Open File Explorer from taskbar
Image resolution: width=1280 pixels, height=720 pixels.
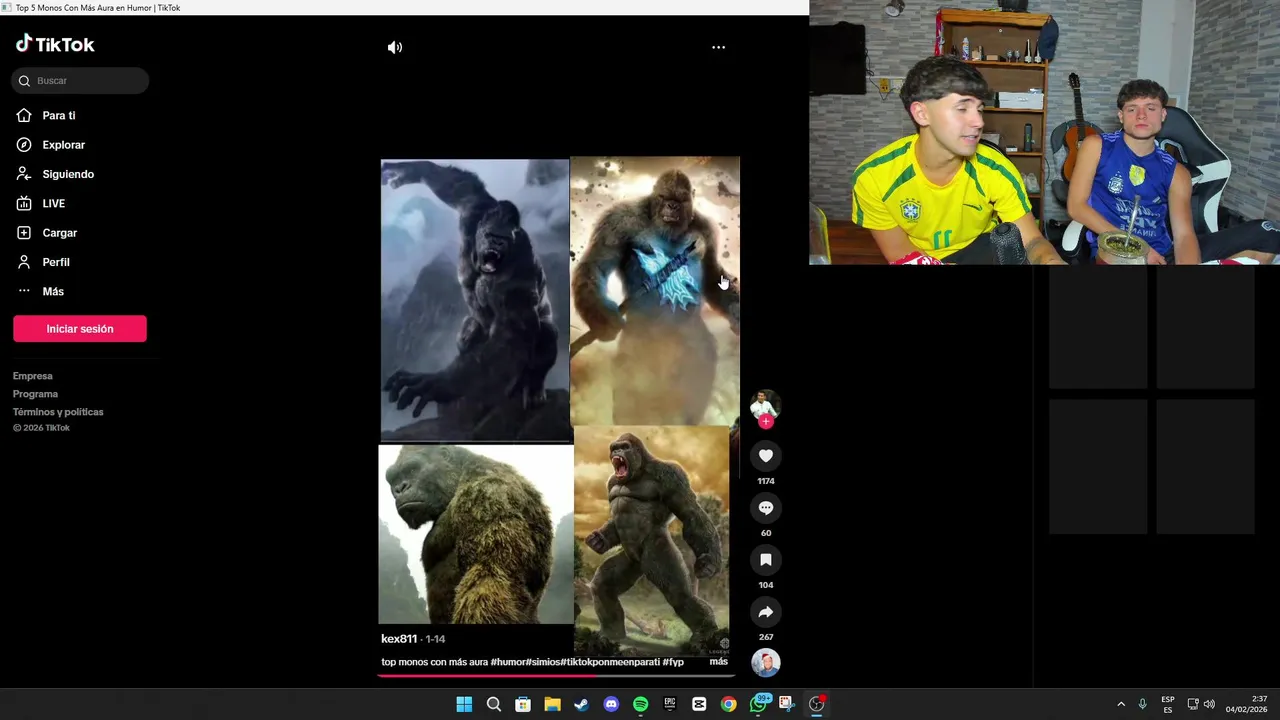552,704
